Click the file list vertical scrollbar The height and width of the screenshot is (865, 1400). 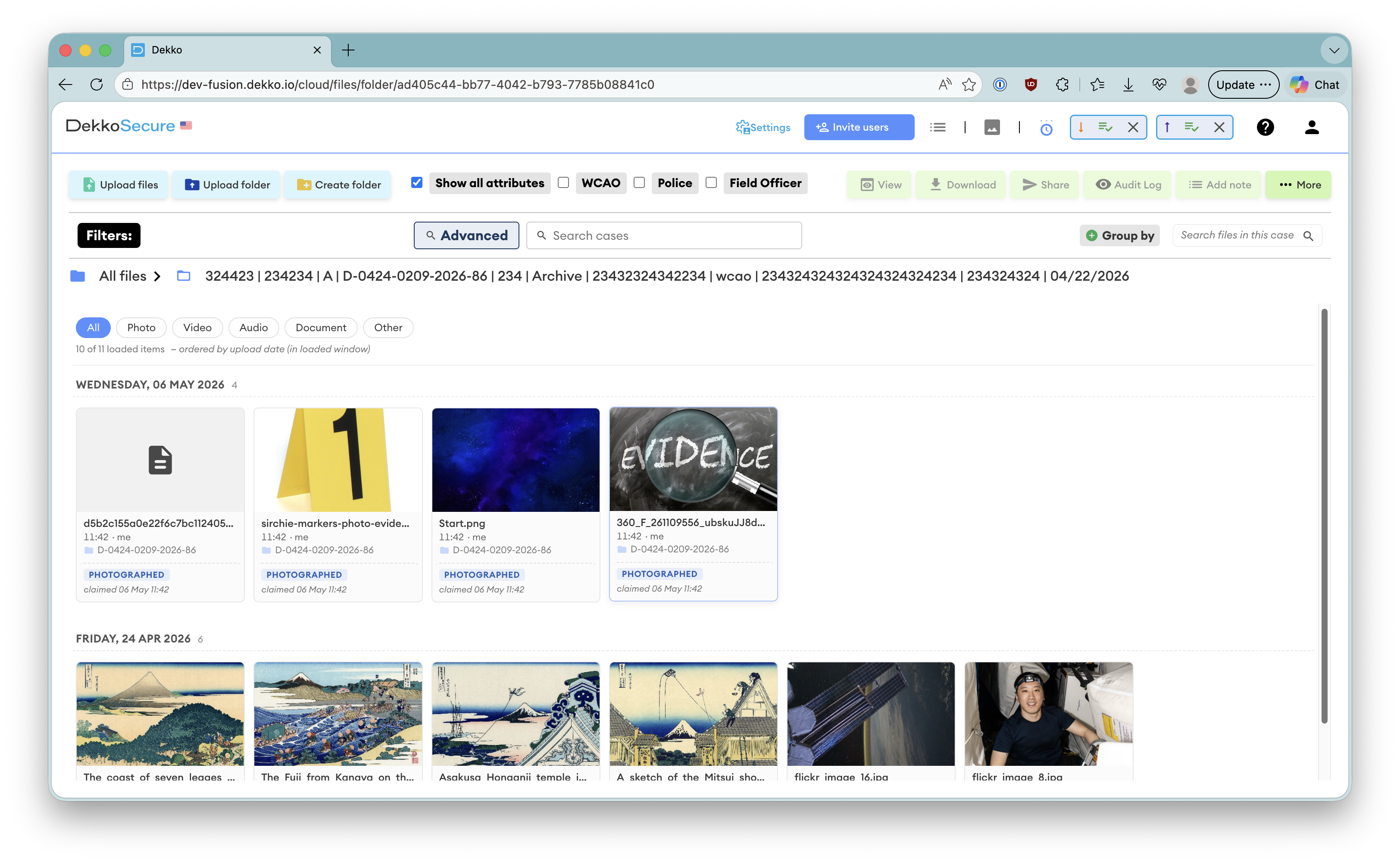[x=1324, y=515]
